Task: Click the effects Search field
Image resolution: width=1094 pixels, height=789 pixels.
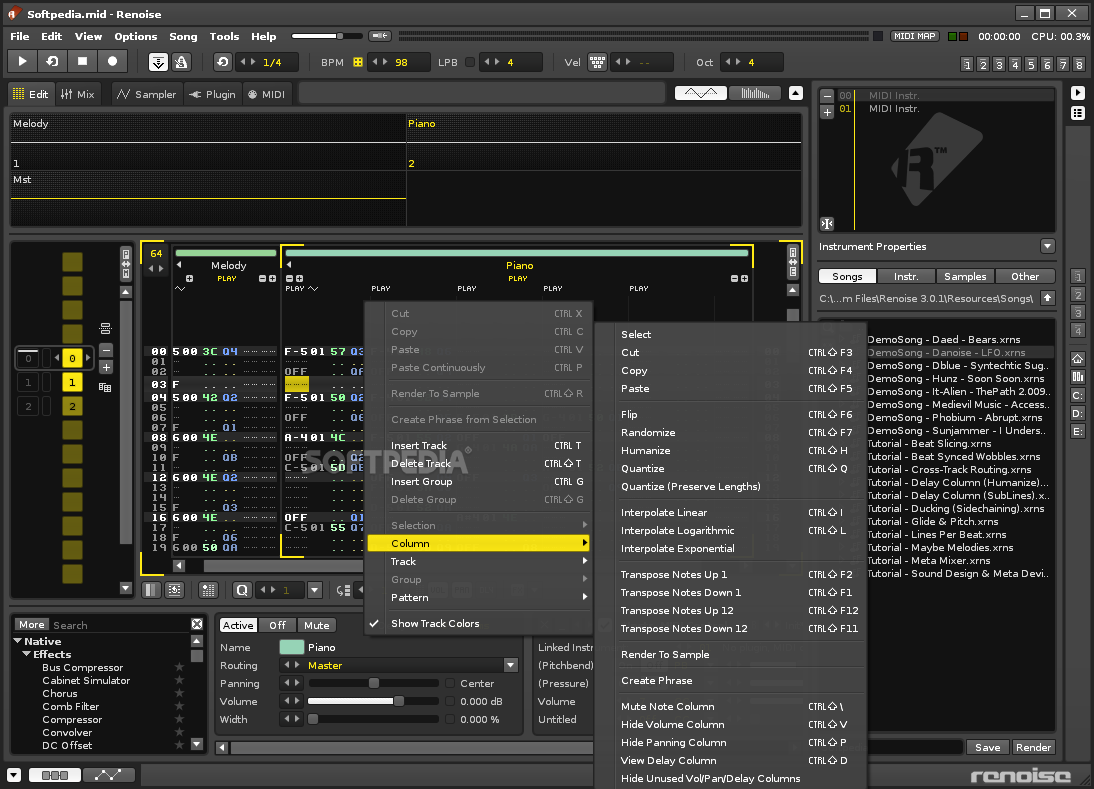Action: coord(119,625)
